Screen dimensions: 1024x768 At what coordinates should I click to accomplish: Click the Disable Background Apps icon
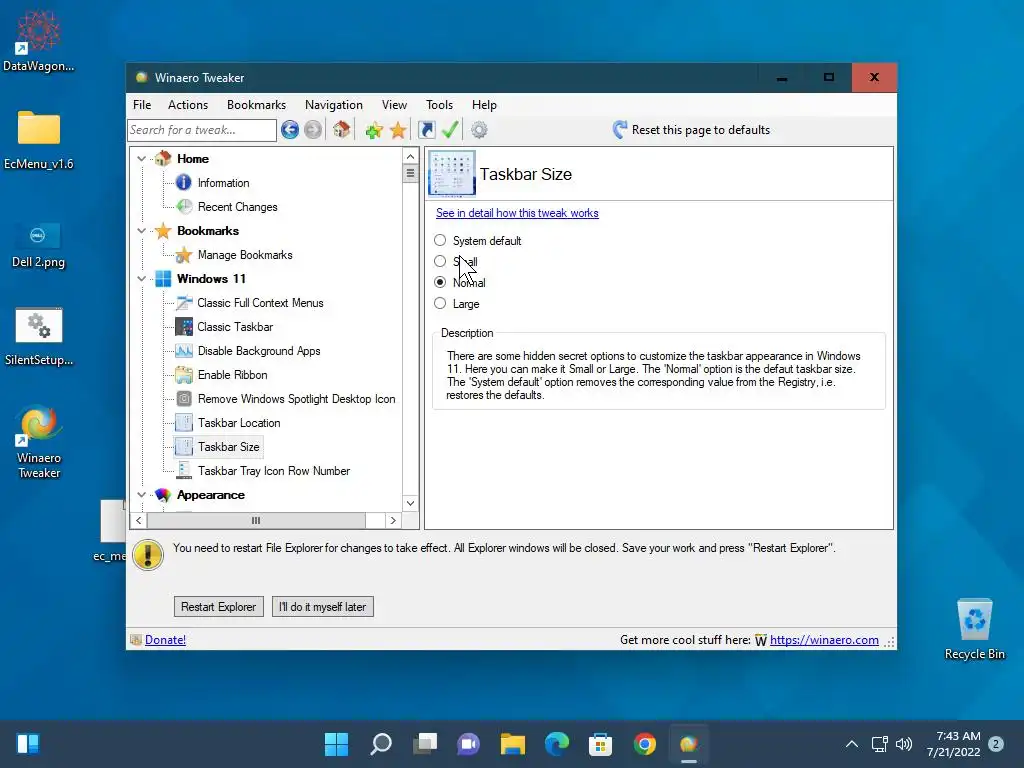point(184,351)
